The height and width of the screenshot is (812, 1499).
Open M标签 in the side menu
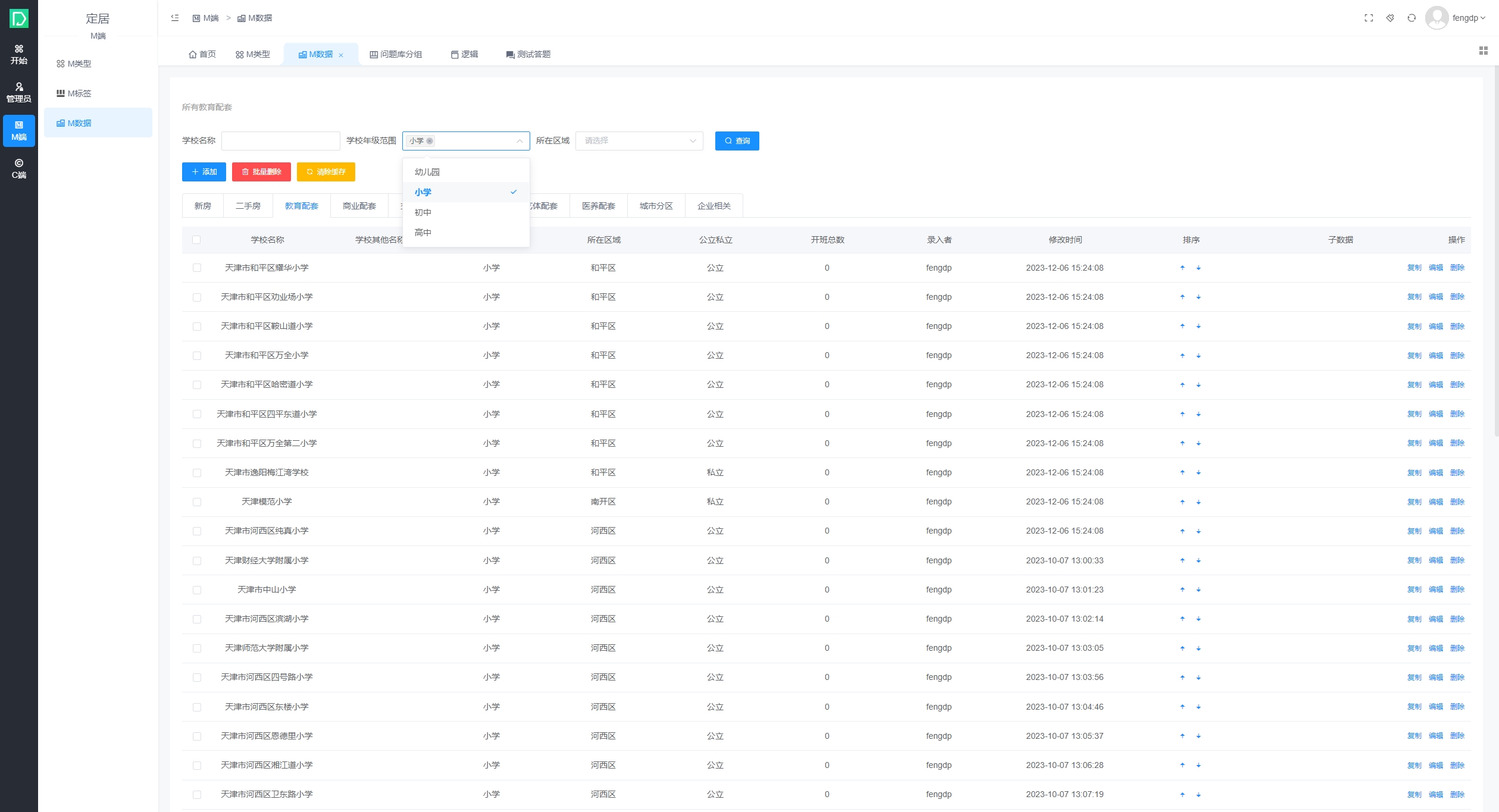coord(98,93)
